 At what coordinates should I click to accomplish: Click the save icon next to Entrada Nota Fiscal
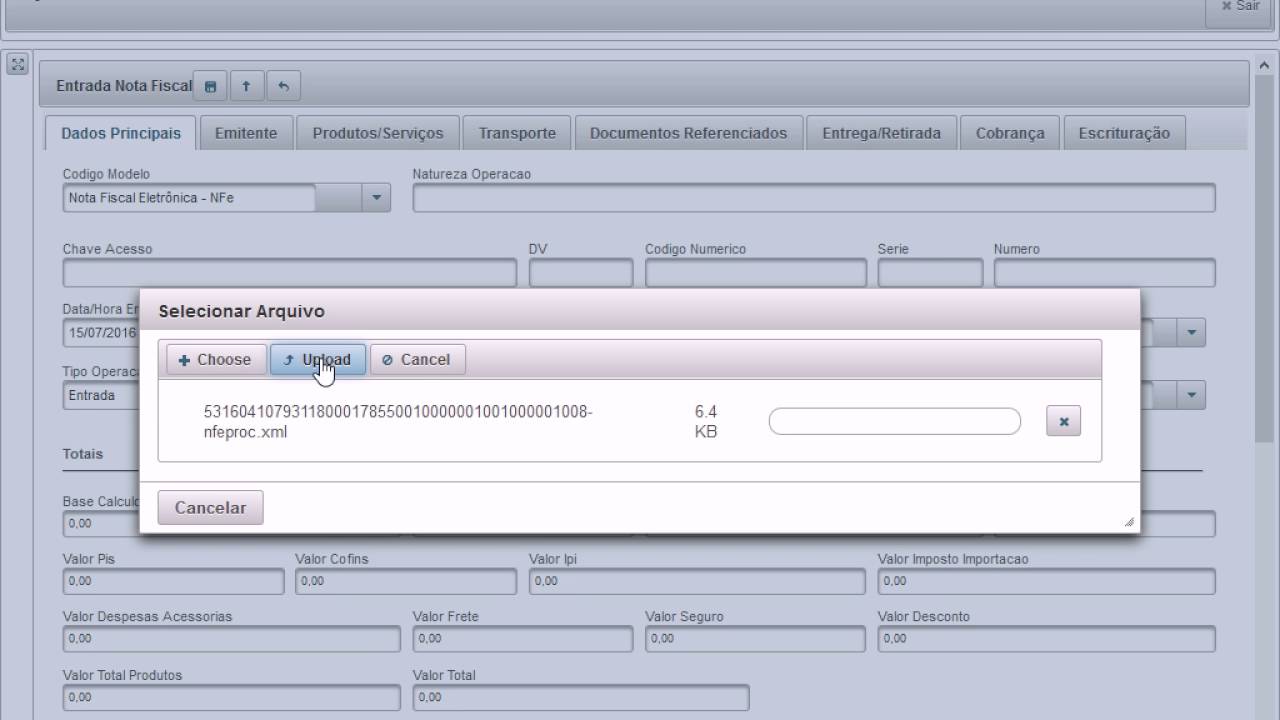[210, 86]
